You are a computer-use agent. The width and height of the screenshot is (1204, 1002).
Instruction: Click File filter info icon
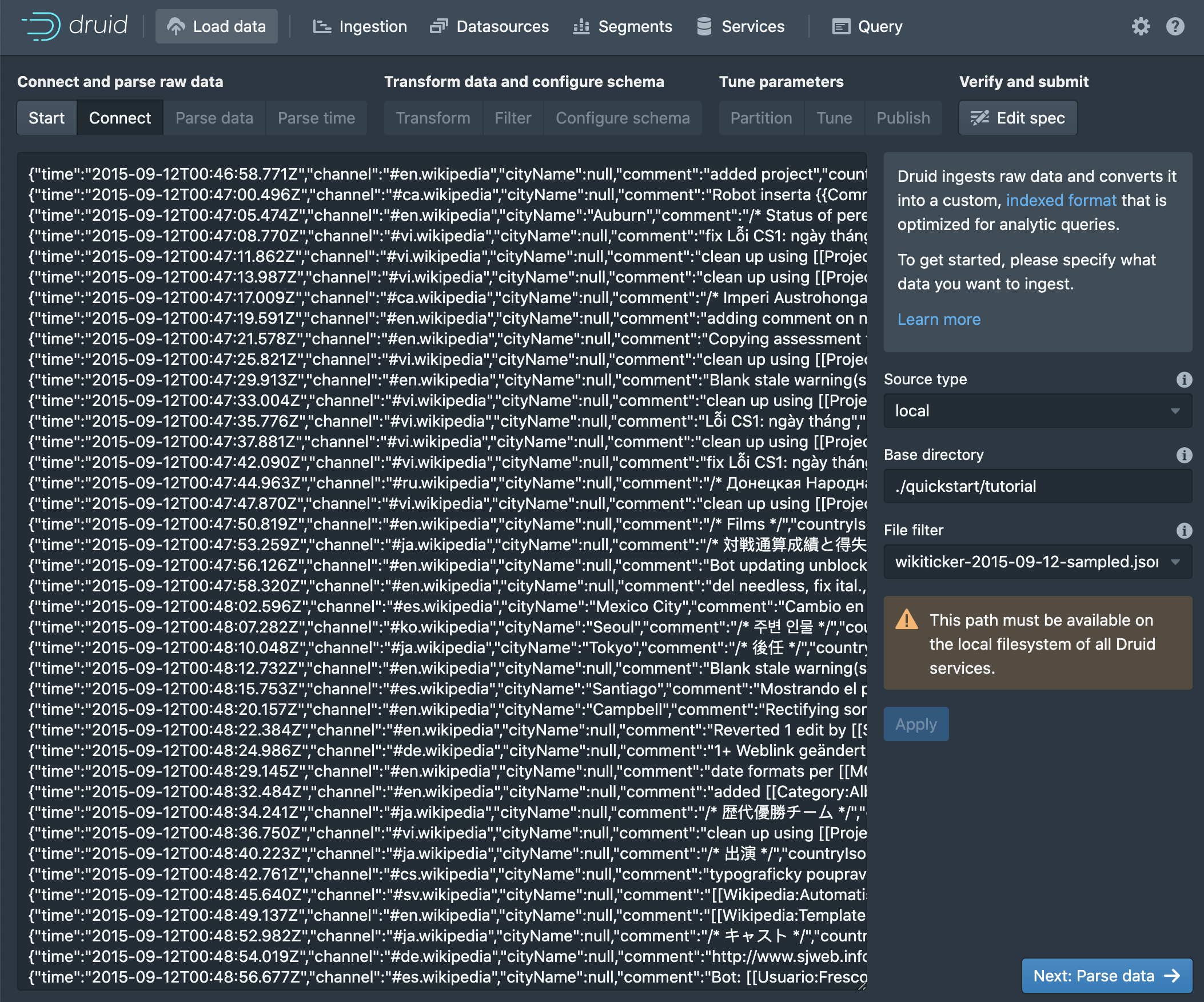point(1184,531)
